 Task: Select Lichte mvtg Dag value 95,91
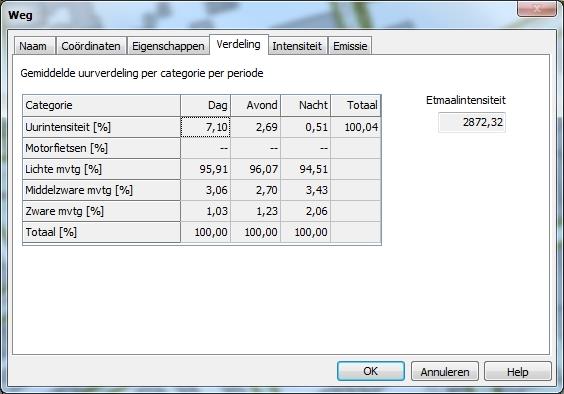tap(205, 169)
